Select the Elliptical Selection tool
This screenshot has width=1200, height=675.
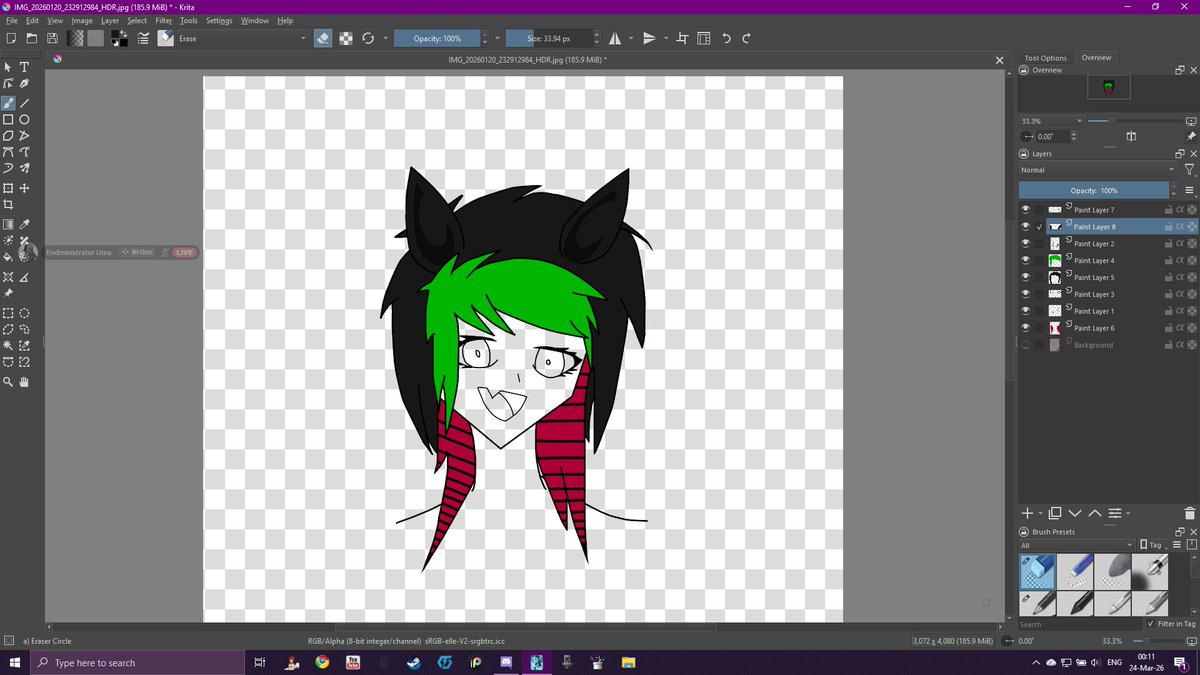coord(25,313)
